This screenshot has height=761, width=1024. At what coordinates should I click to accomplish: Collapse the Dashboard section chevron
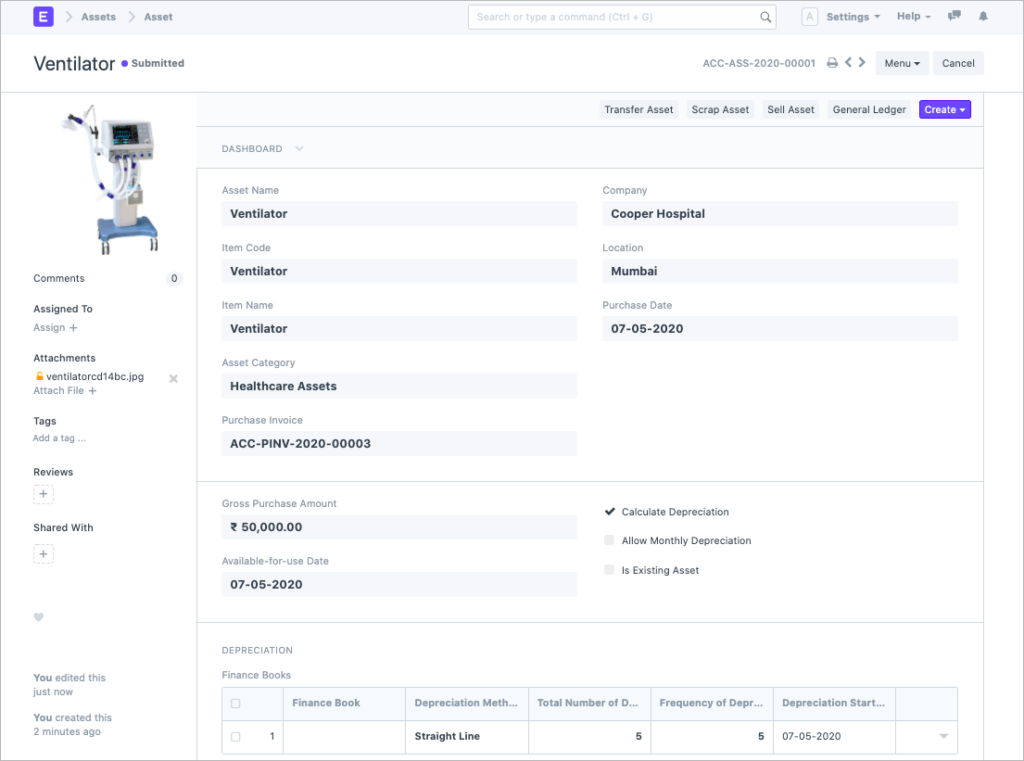[299, 149]
